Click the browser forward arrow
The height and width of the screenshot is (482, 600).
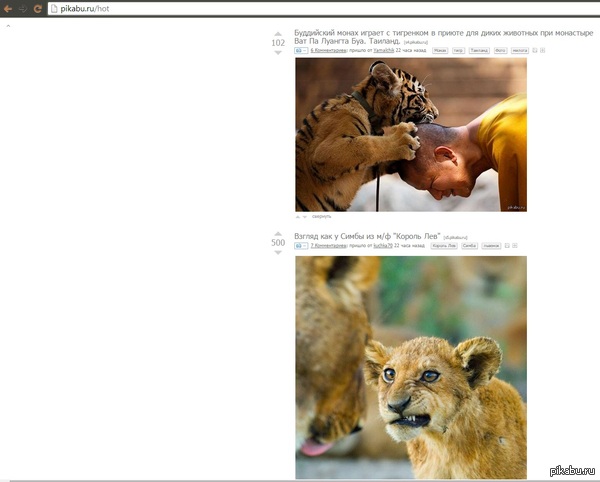[x=23, y=8]
